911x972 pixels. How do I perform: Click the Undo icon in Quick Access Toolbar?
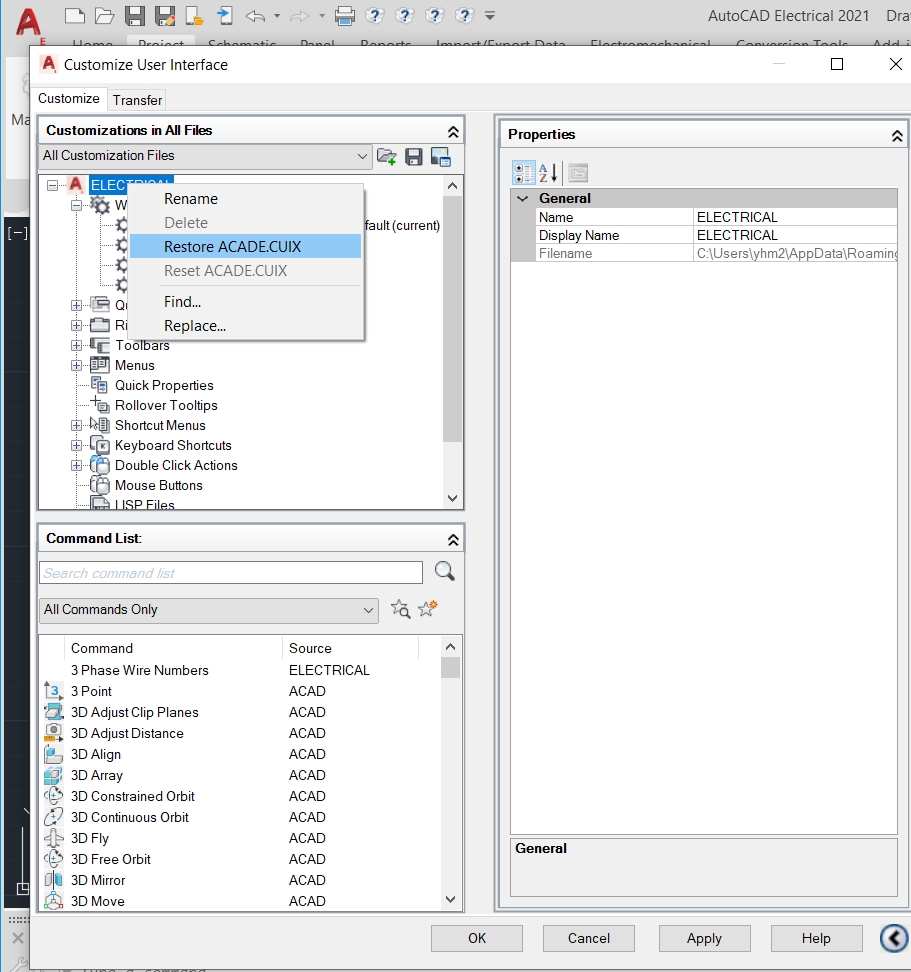tap(258, 15)
